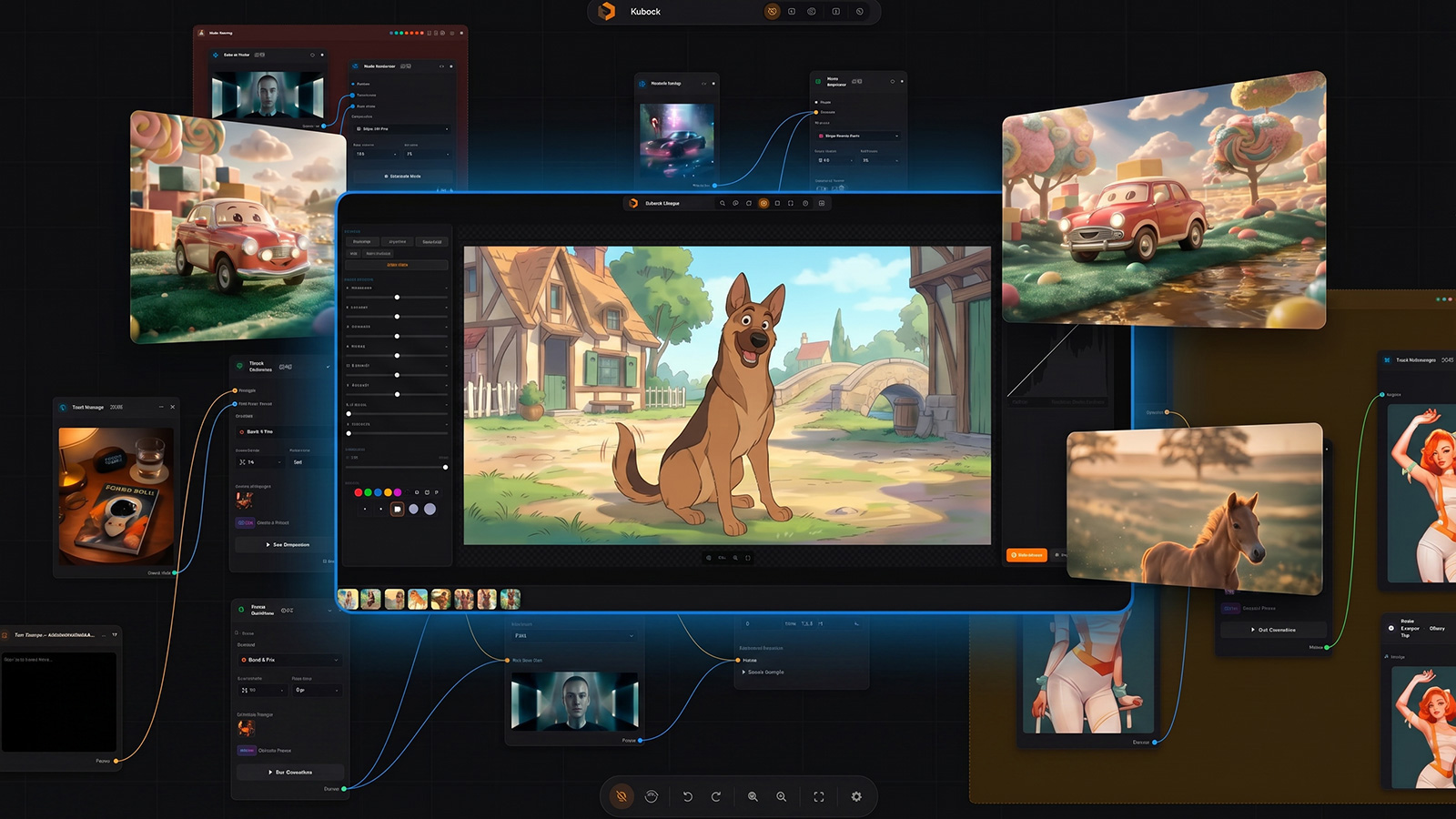Image resolution: width=1456 pixels, height=819 pixels.
Task: Select the green color swatch
Action: pos(368,492)
